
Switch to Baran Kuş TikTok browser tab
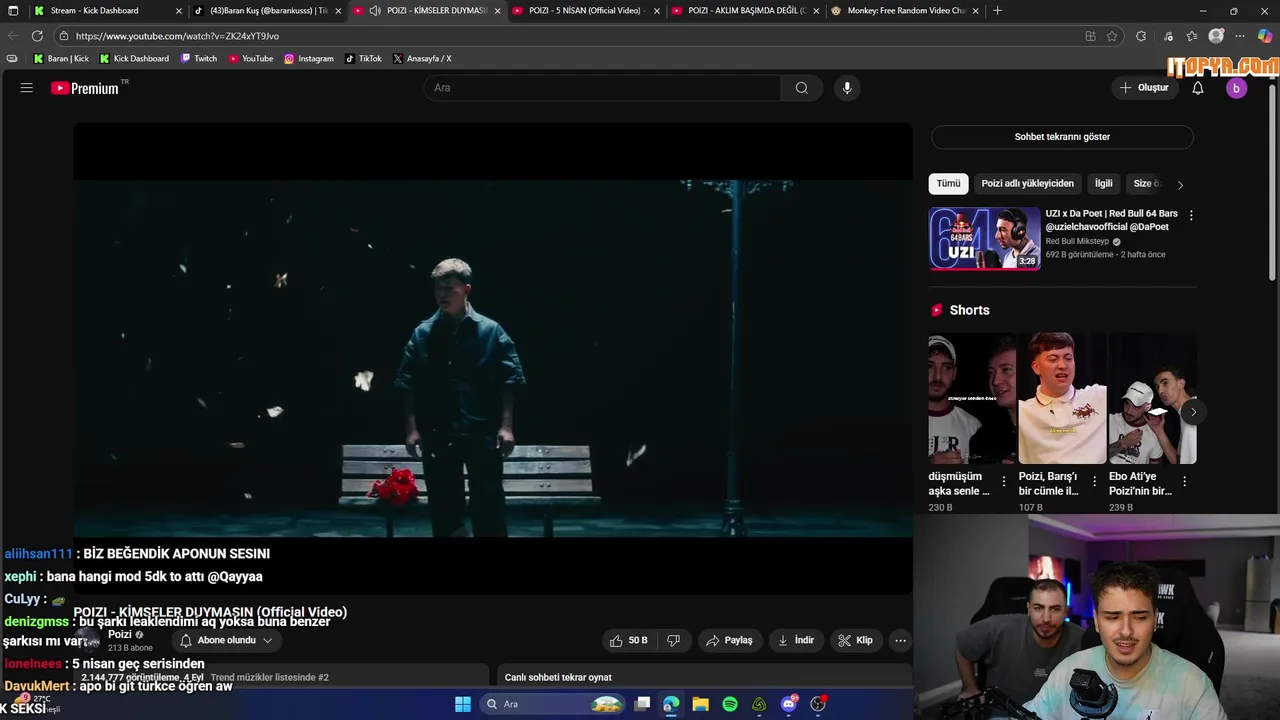coord(267,11)
